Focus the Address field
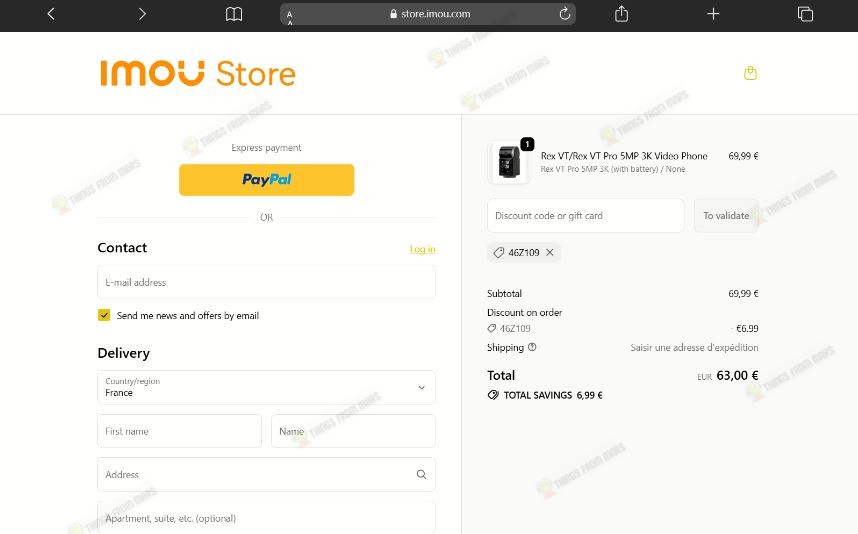 click(x=266, y=474)
